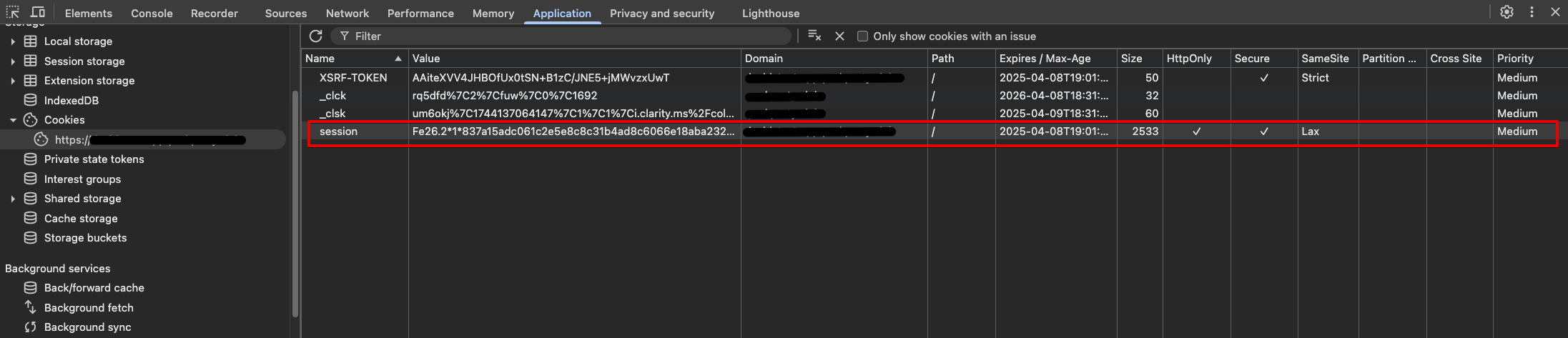The height and width of the screenshot is (338, 1568).
Task: Open the Privacy and security tab
Action: click(662, 13)
